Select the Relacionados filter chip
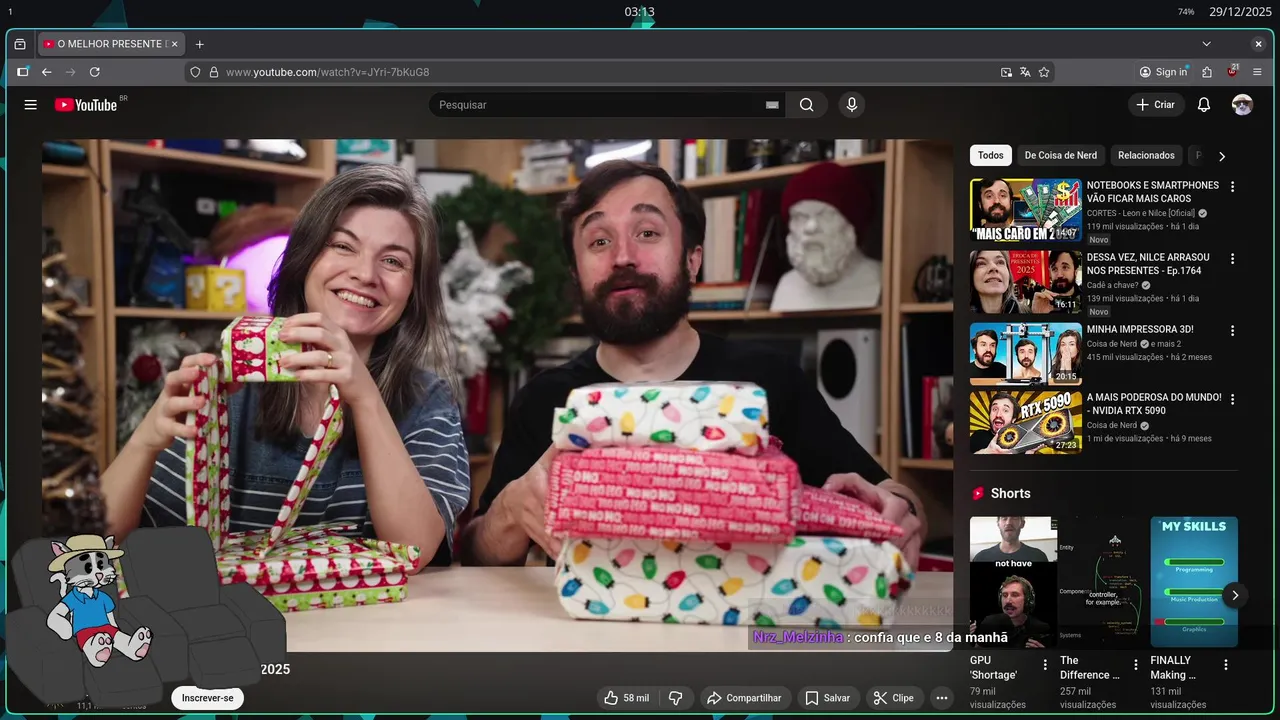This screenshot has height=720, width=1280. (x=1146, y=155)
